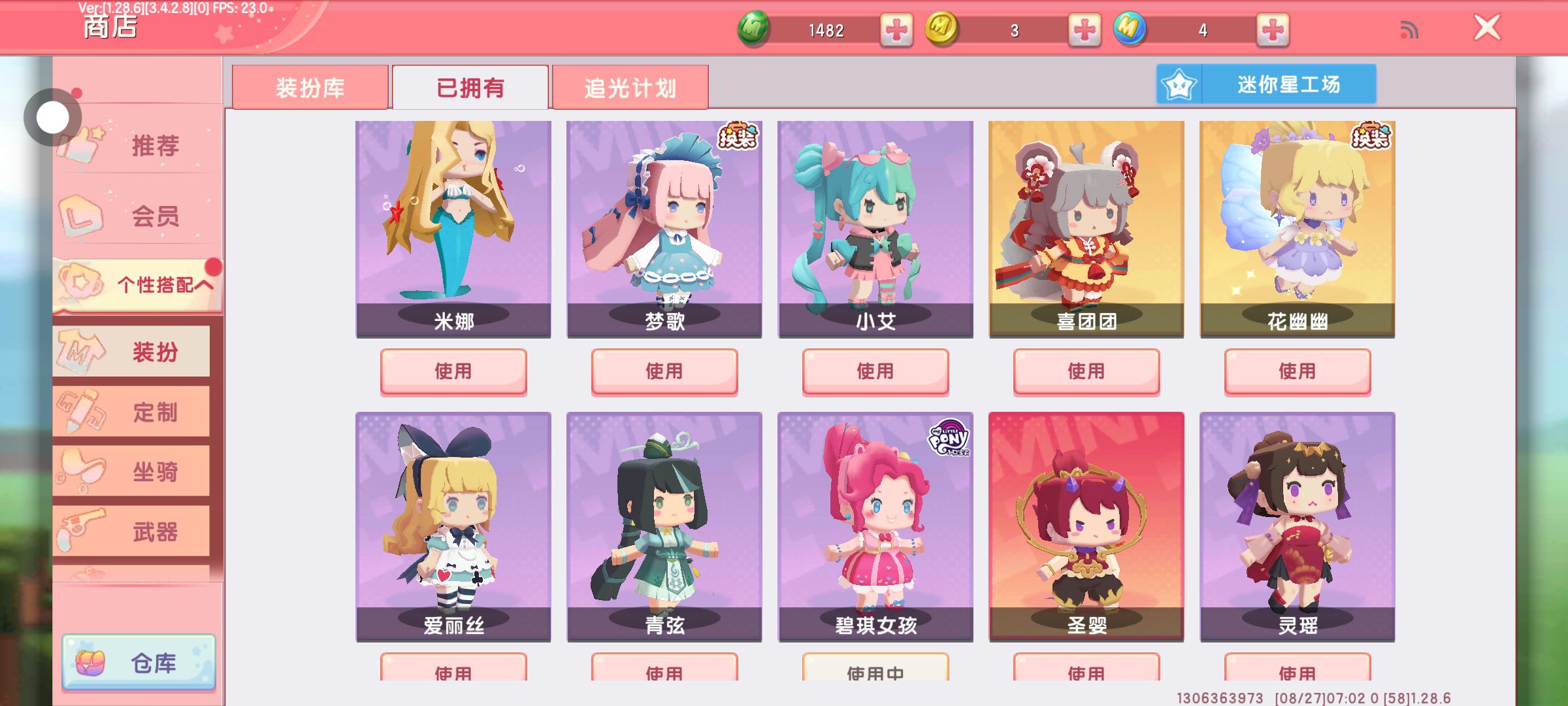The image size is (1568, 706).
Task: Click the floating white joystick circle
Action: click(52, 118)
